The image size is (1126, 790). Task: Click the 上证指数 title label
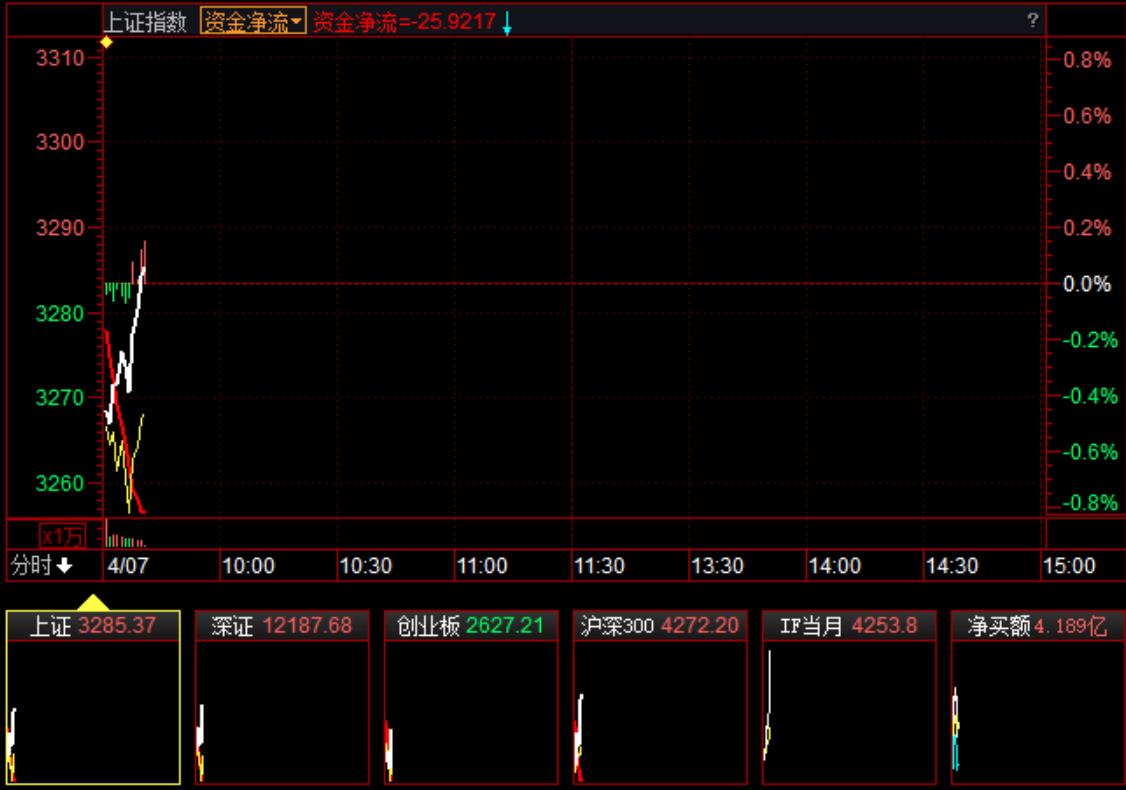click(x=147, y=22)
